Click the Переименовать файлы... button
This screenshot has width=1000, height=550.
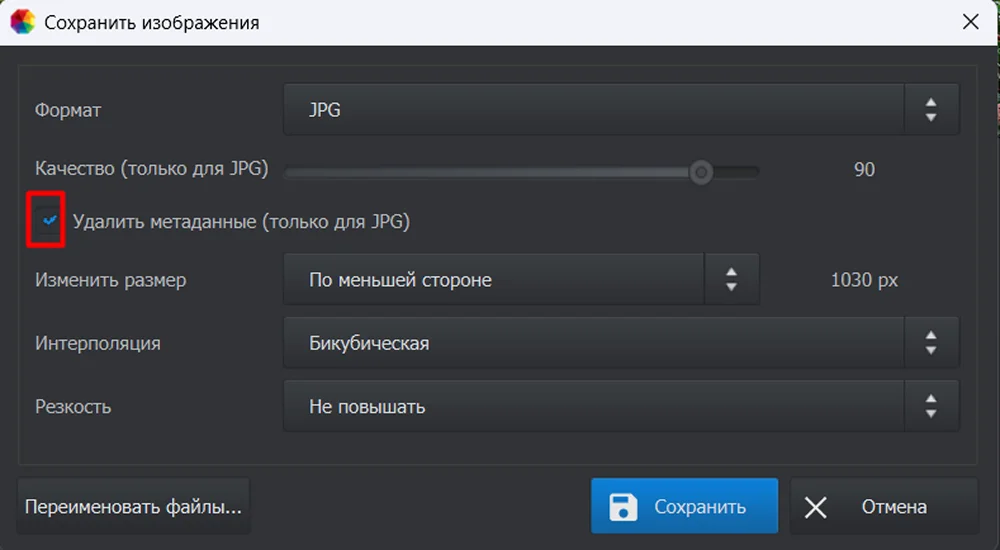pyautogui.click(x=133, y=506)
